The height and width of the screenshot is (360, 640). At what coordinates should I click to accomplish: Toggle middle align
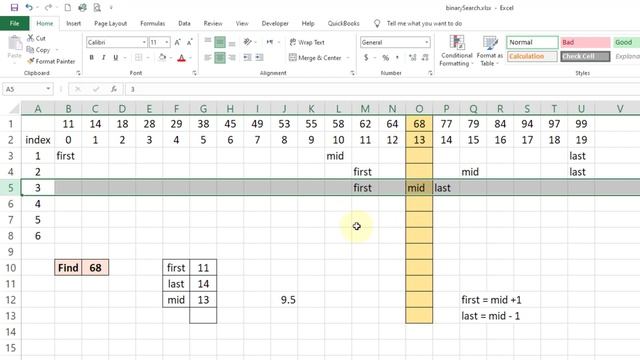(220, 42)
